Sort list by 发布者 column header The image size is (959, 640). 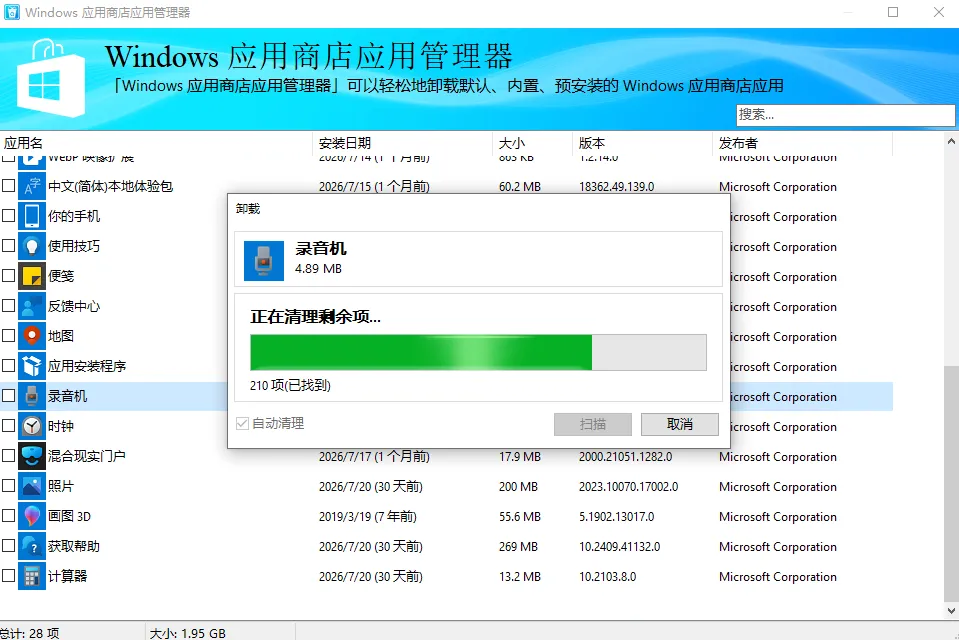click(802, 143)
